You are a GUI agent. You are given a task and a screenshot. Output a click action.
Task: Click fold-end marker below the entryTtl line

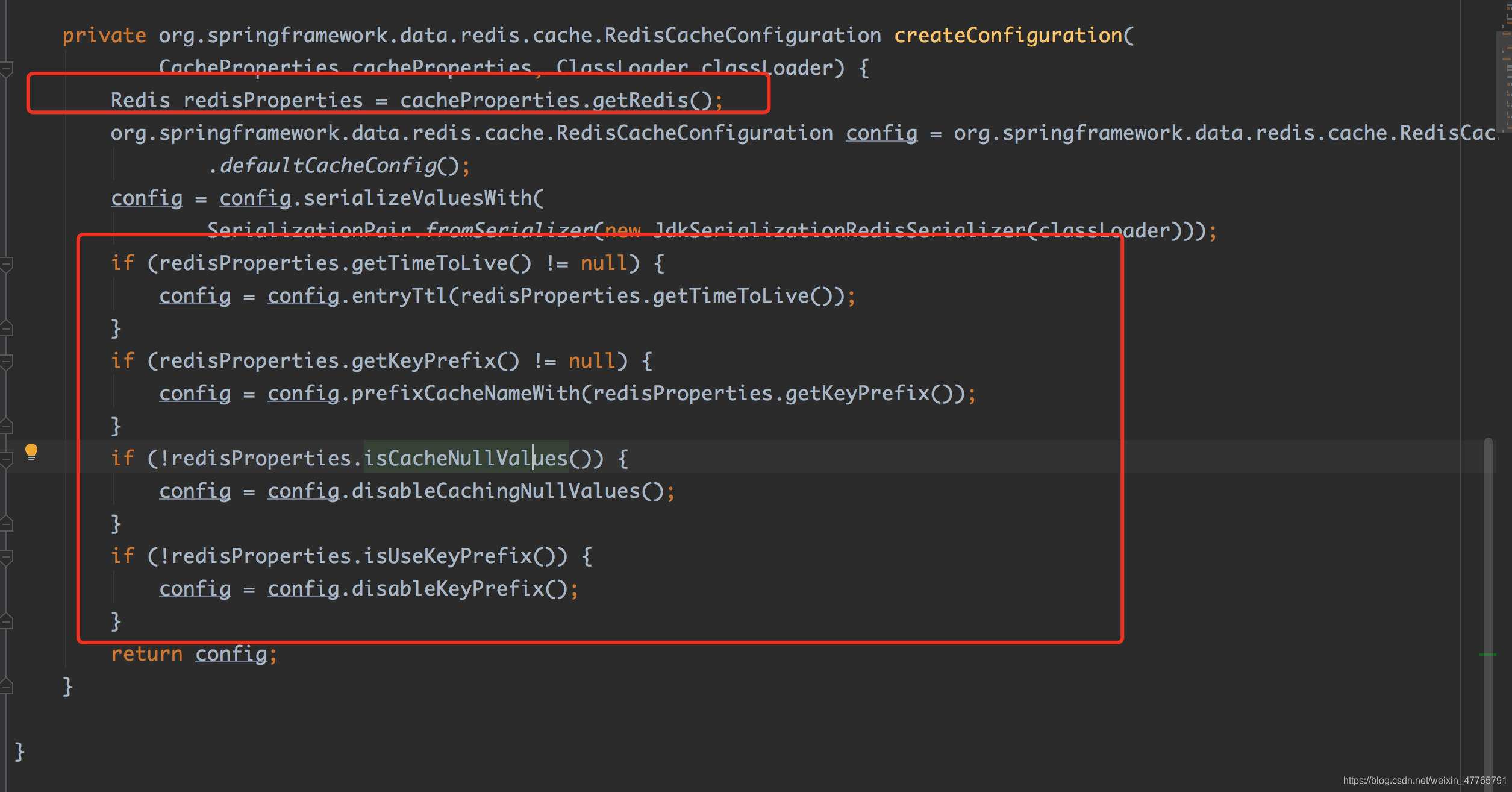tap(6, 328)
